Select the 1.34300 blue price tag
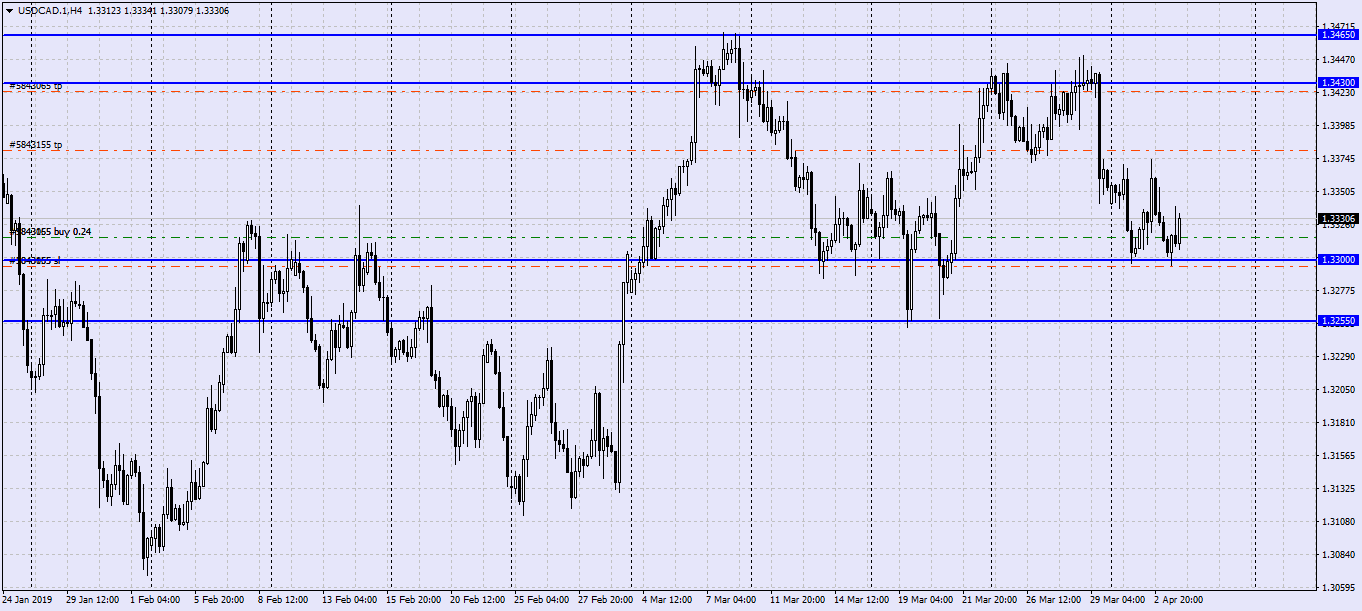The height and width of the screenshot is (611, 1362). 1338,82
